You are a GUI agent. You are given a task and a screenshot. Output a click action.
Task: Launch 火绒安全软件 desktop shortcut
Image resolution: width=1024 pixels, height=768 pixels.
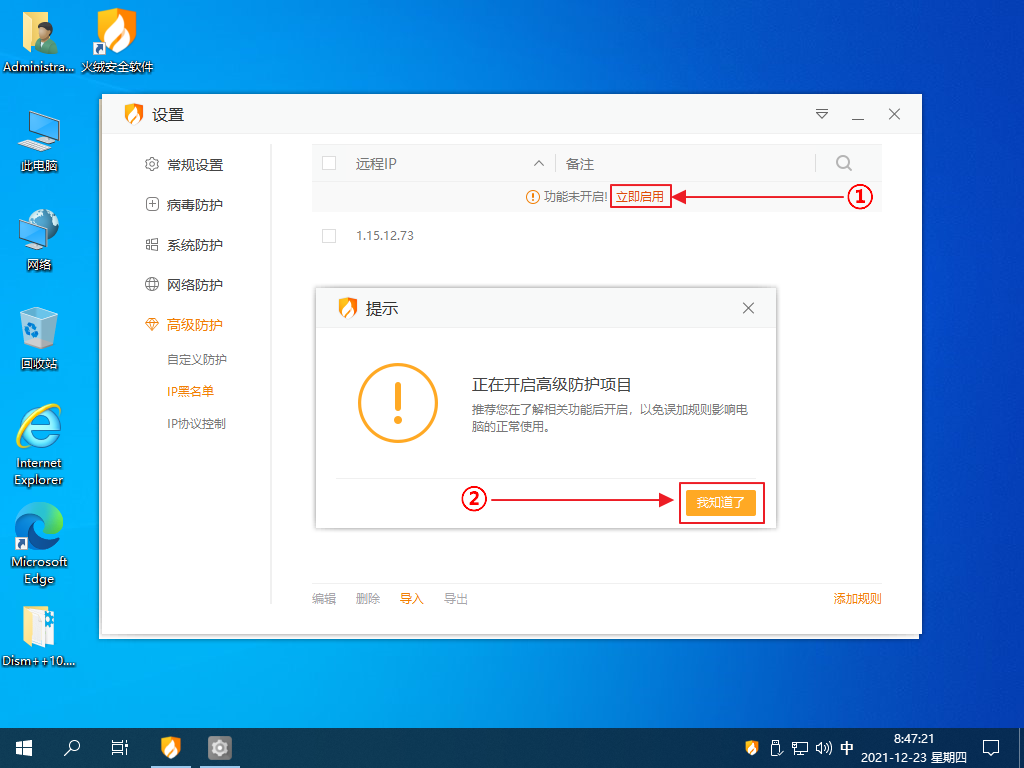(117, 39)
